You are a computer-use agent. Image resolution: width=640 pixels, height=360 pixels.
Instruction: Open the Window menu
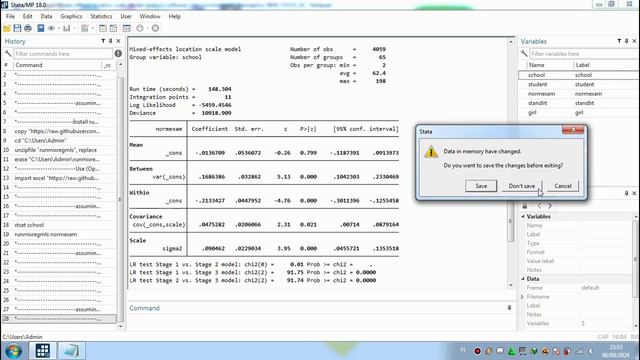(x=150, y=16)
